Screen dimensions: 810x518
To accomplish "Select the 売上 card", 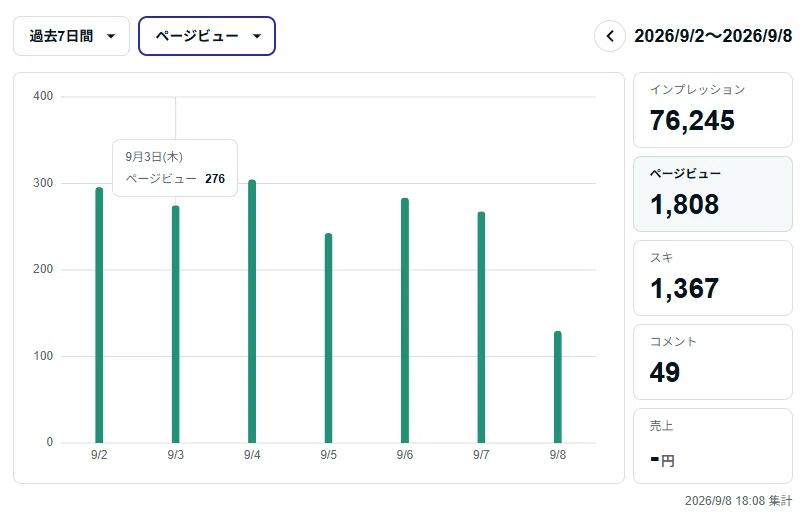I will tap(713, 446).
